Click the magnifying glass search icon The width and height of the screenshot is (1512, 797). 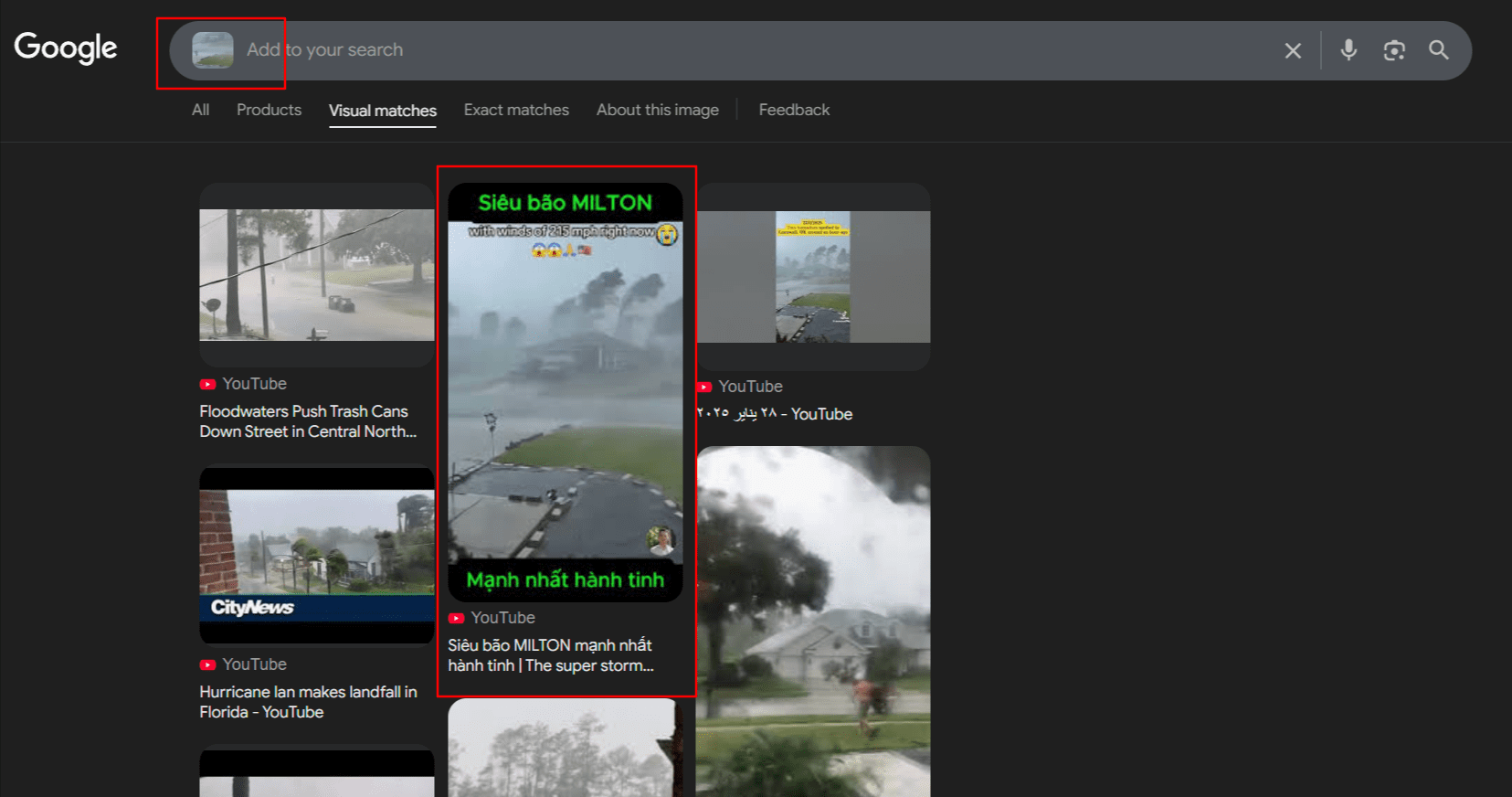pos(1438,50)
